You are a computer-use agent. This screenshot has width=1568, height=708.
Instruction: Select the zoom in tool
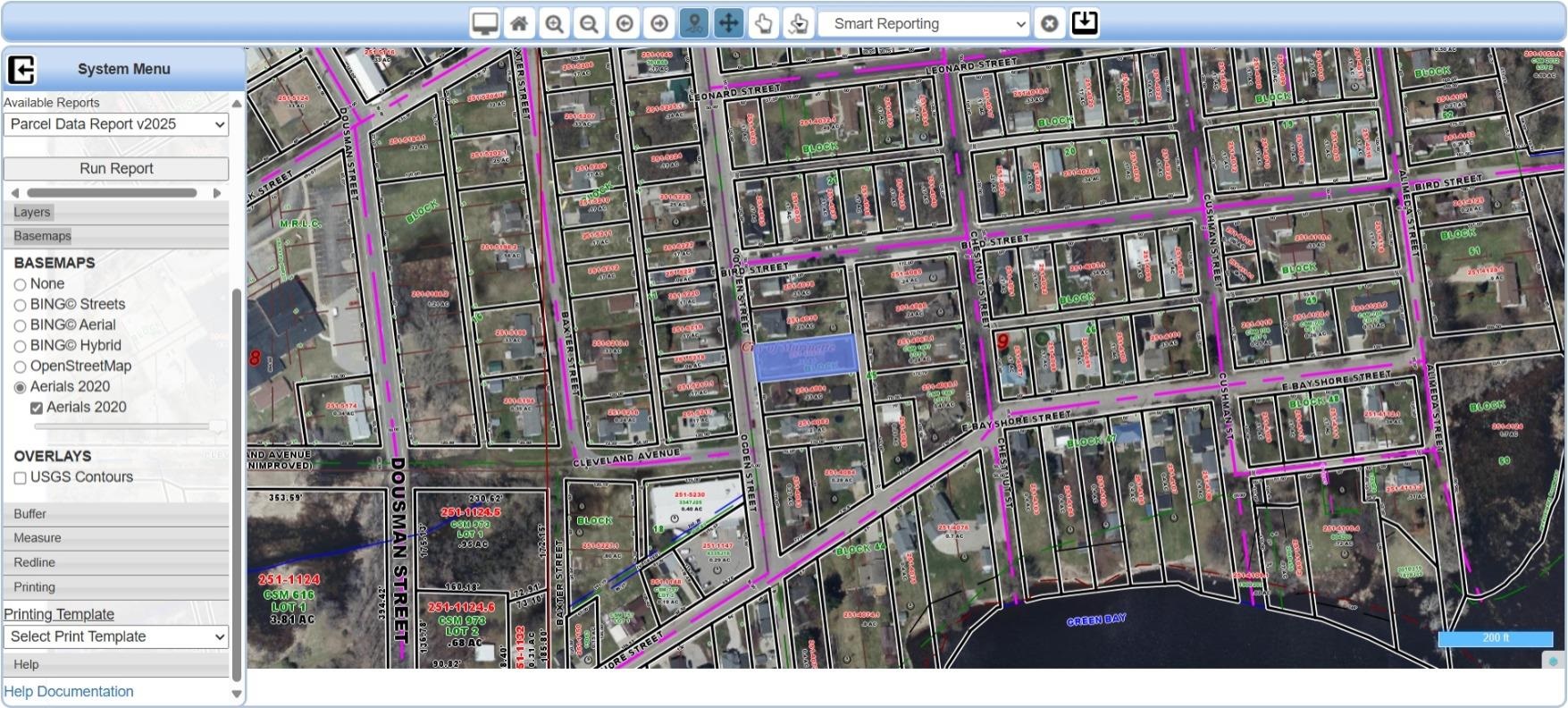(x=554, y=23)
